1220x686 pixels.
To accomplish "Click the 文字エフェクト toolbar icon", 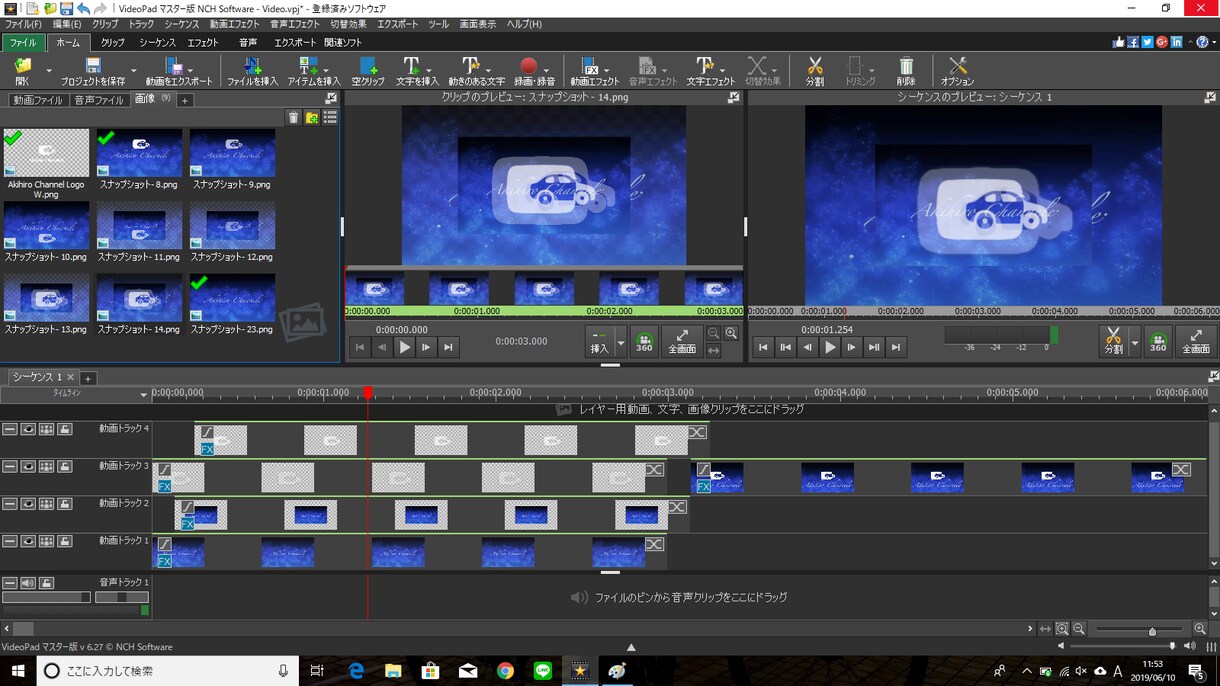I will tap(710, 71).
